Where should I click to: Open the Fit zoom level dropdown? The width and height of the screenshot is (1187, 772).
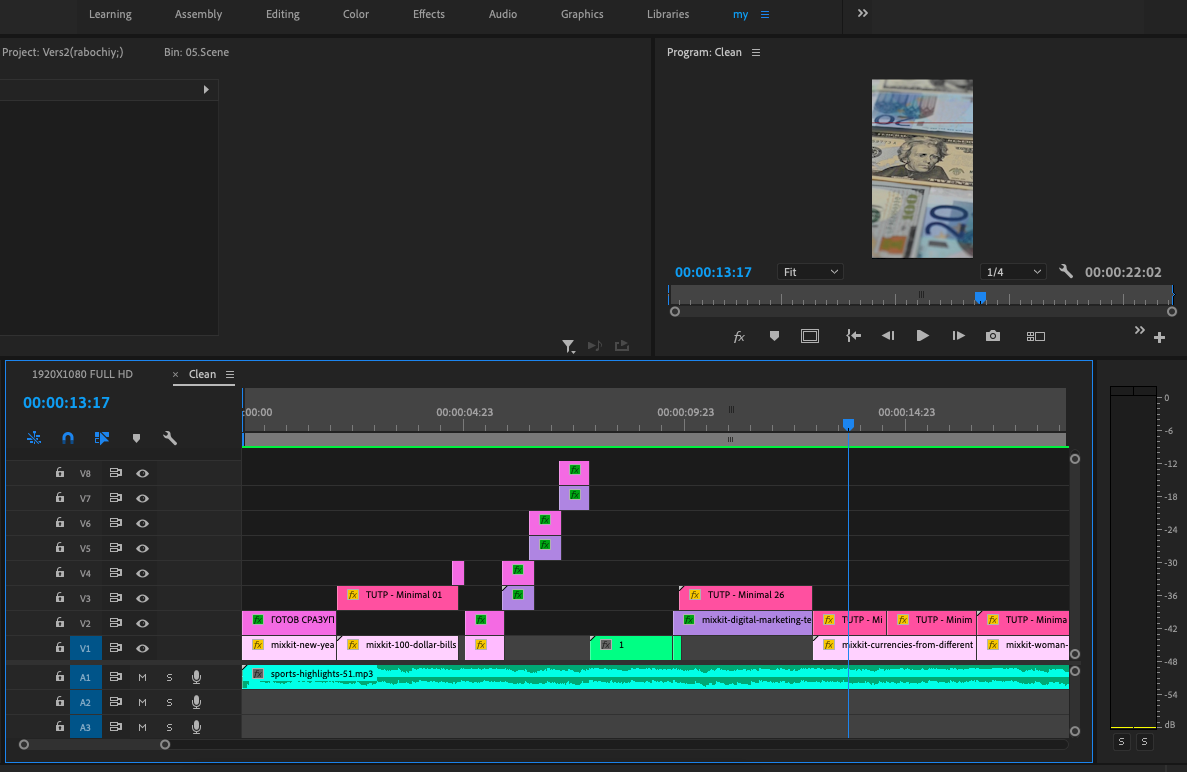810,272
